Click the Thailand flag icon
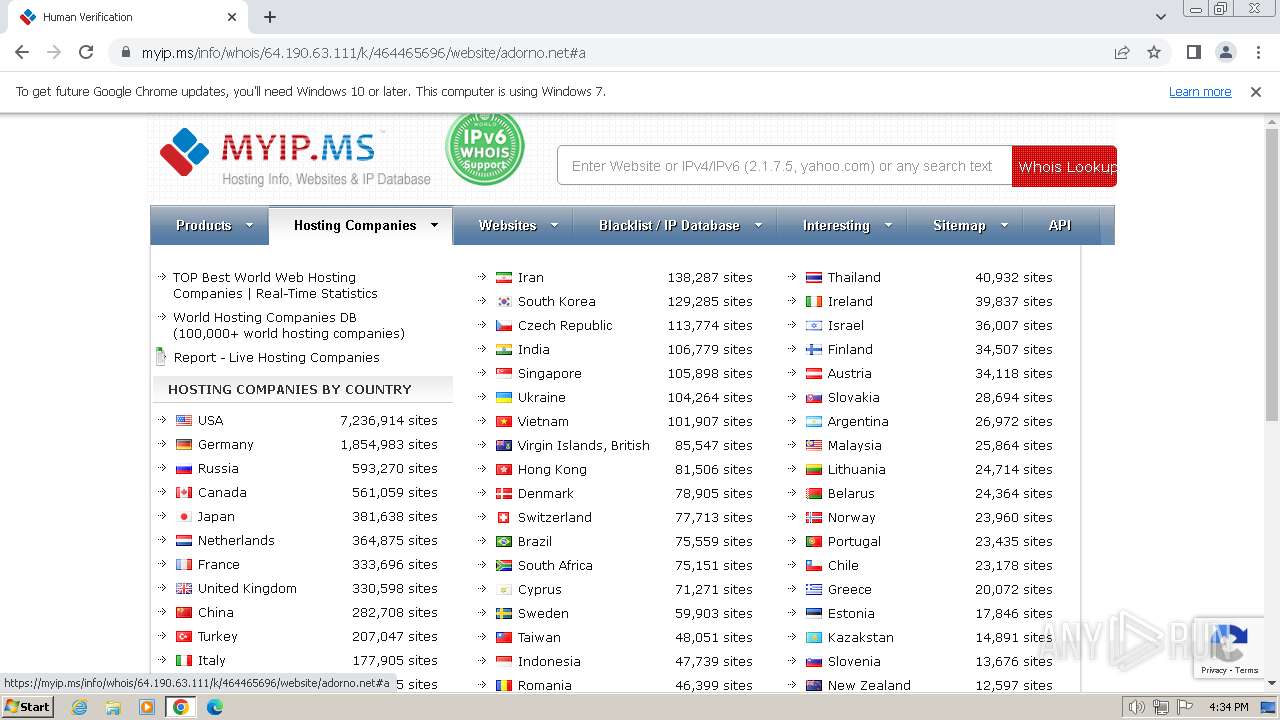The height and width of the screenshot is (720, 1280). tap(814, 278)
